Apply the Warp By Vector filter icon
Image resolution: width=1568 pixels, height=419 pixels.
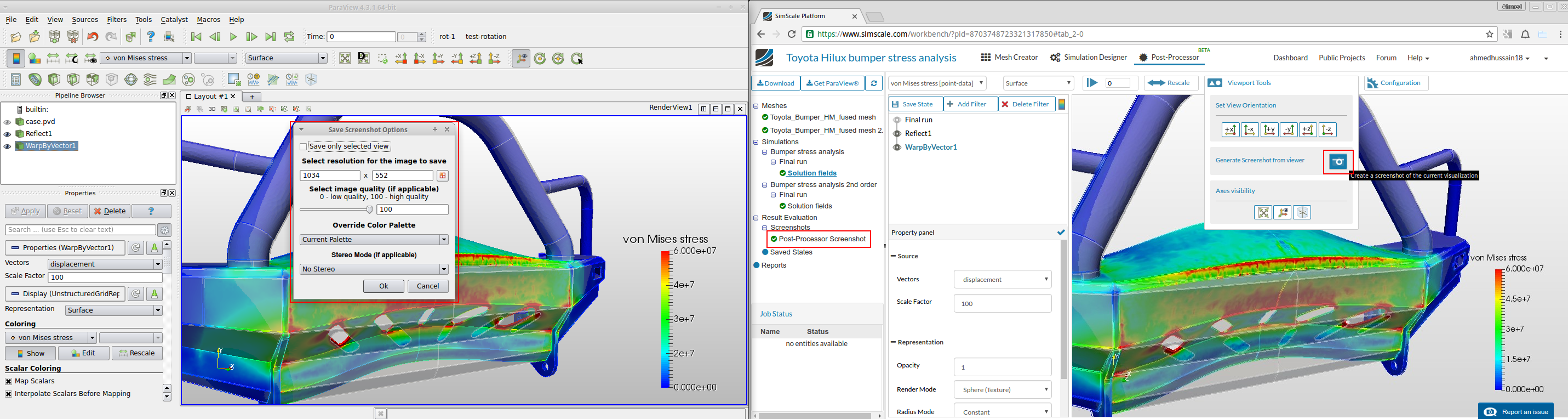click(169, 80)
